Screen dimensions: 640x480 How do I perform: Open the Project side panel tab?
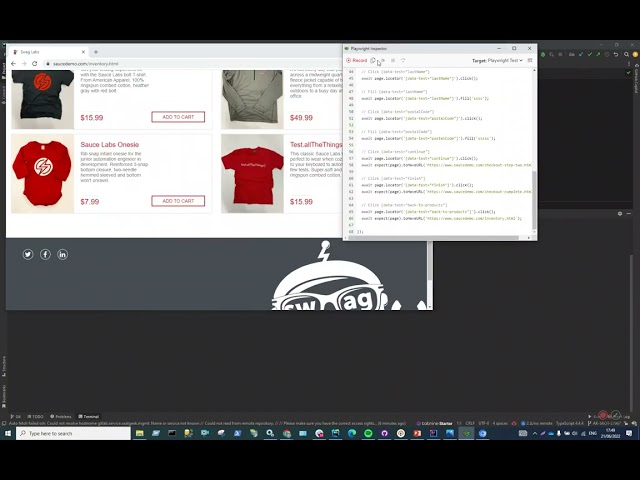3,69
